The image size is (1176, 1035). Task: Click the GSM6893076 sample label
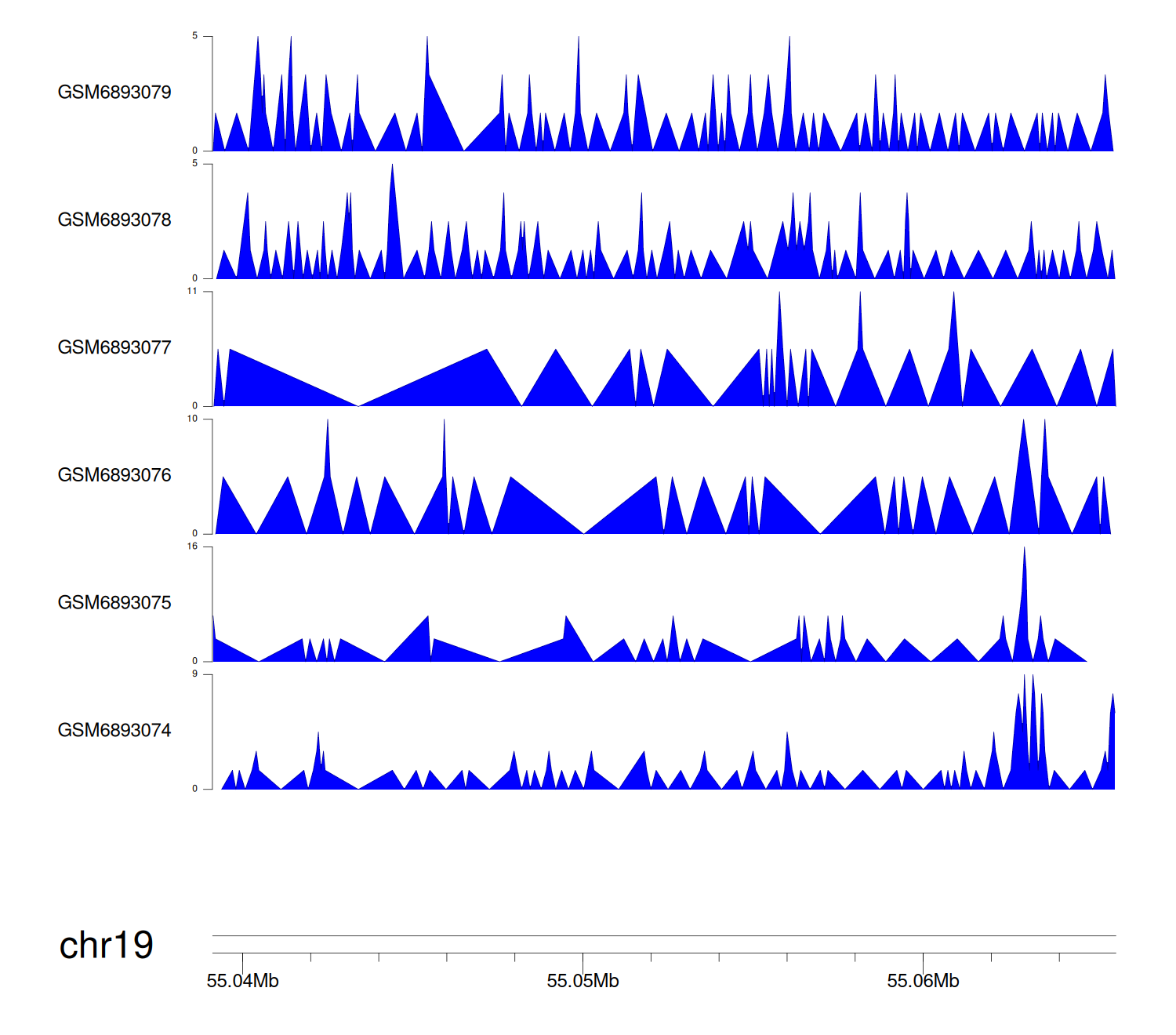(114, 475)
